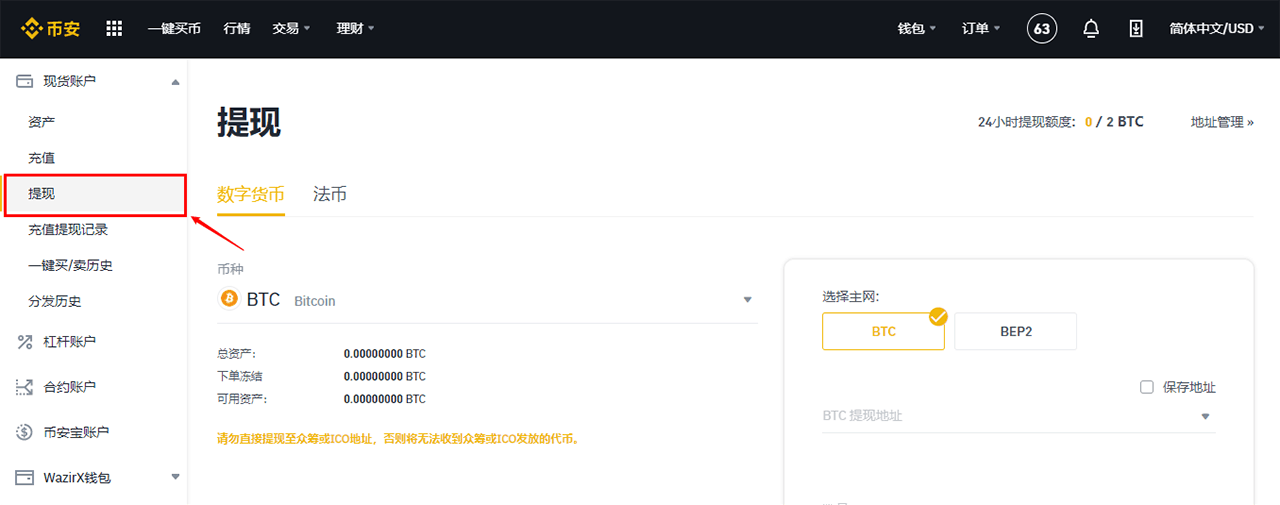The image size is (1280, 505).
Task: Open 杠杆账户 in the sidebar
Action: pos(70,342)
